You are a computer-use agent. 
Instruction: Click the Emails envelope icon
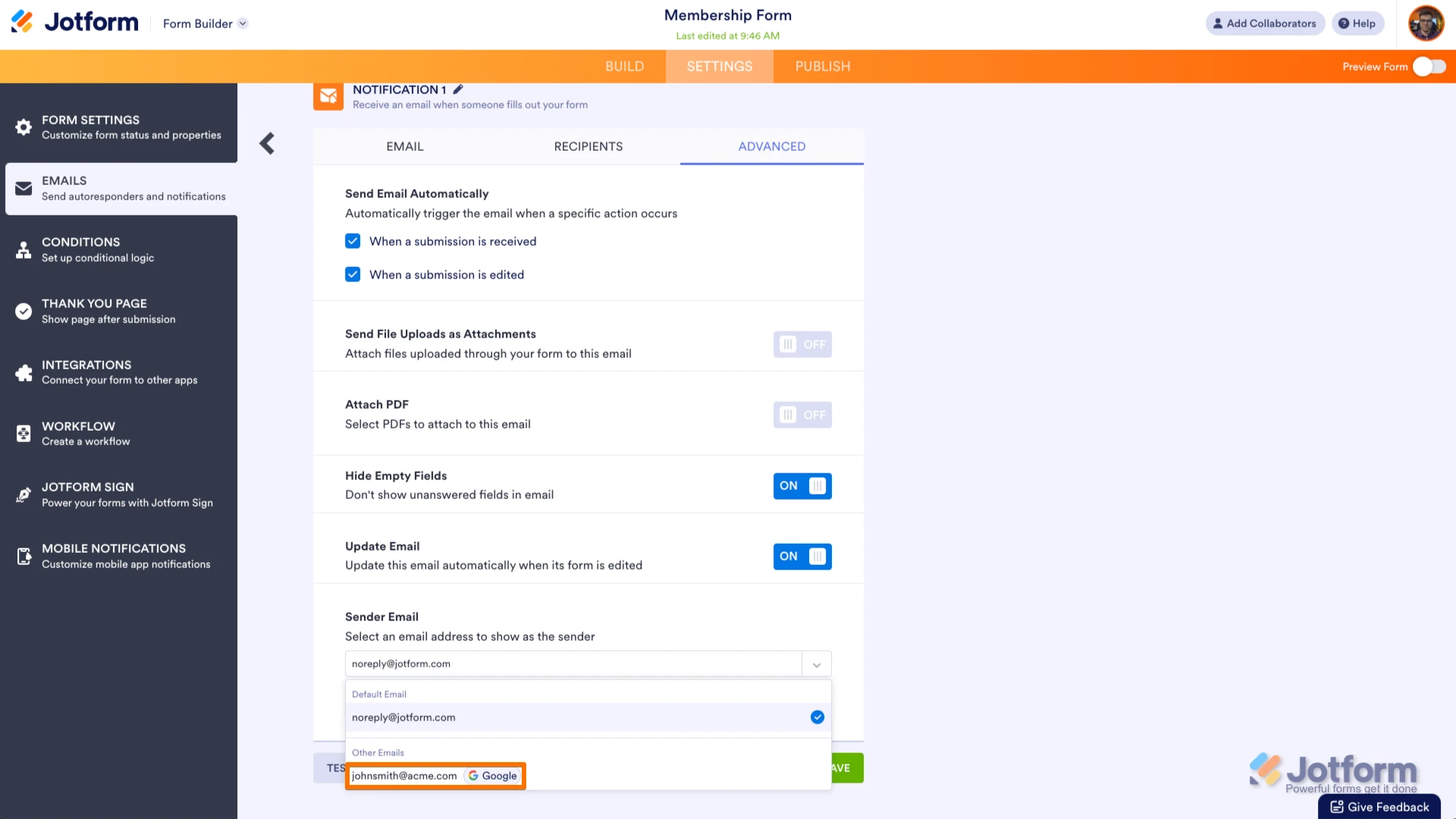(24, 188)
